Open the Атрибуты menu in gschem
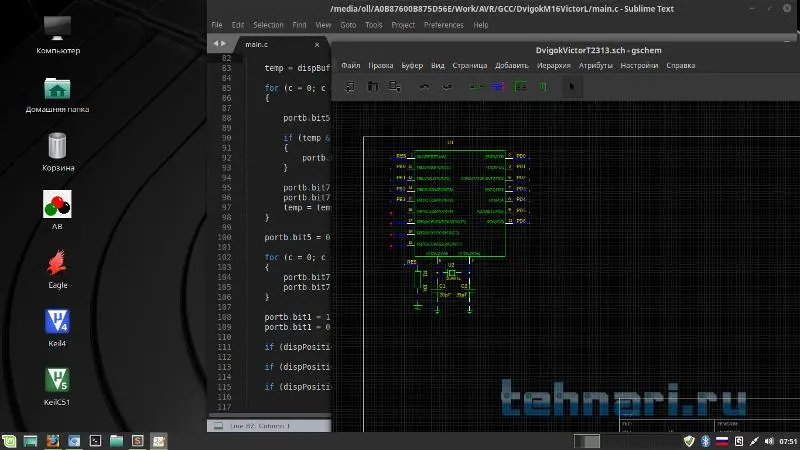 point(595,65)
